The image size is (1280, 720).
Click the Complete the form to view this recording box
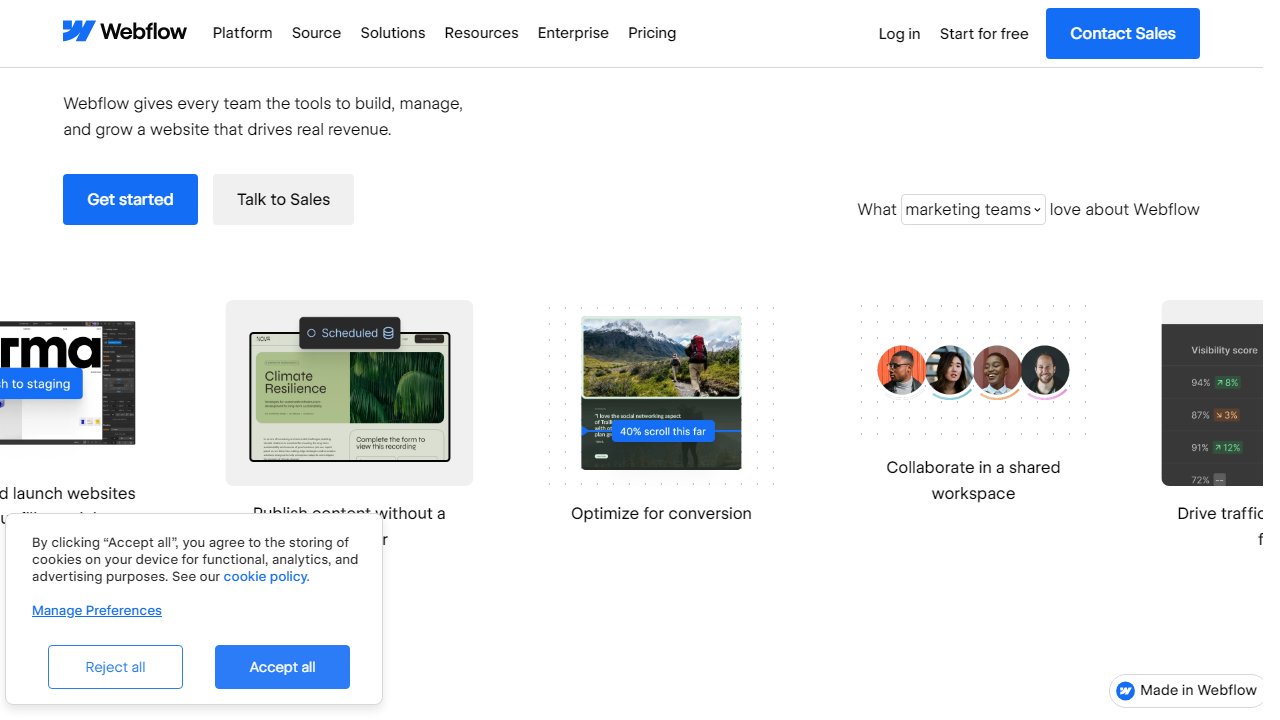click(x=395, y=443)
